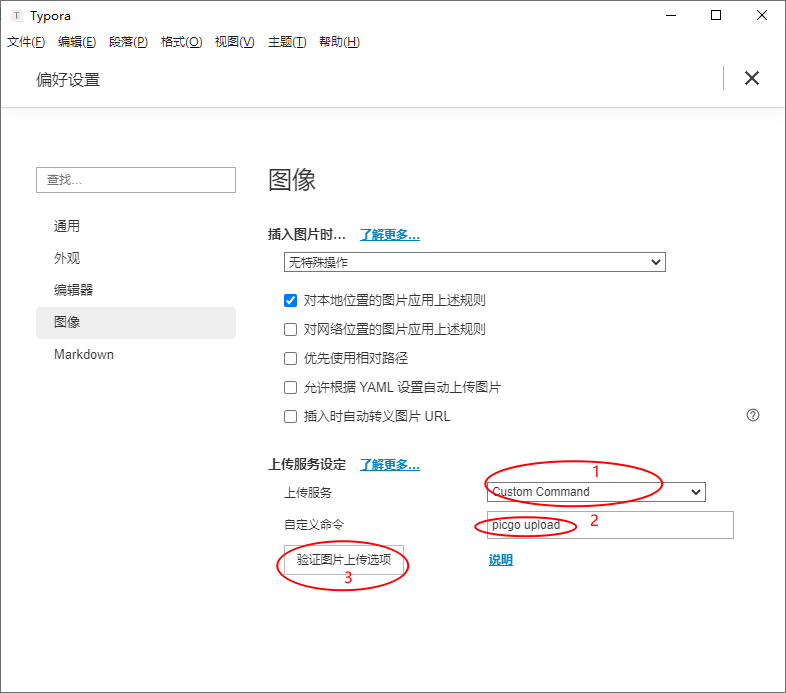Screen dimensions: 786x693
Task: Open the 格式(O) menu
Action: (181, 42)
